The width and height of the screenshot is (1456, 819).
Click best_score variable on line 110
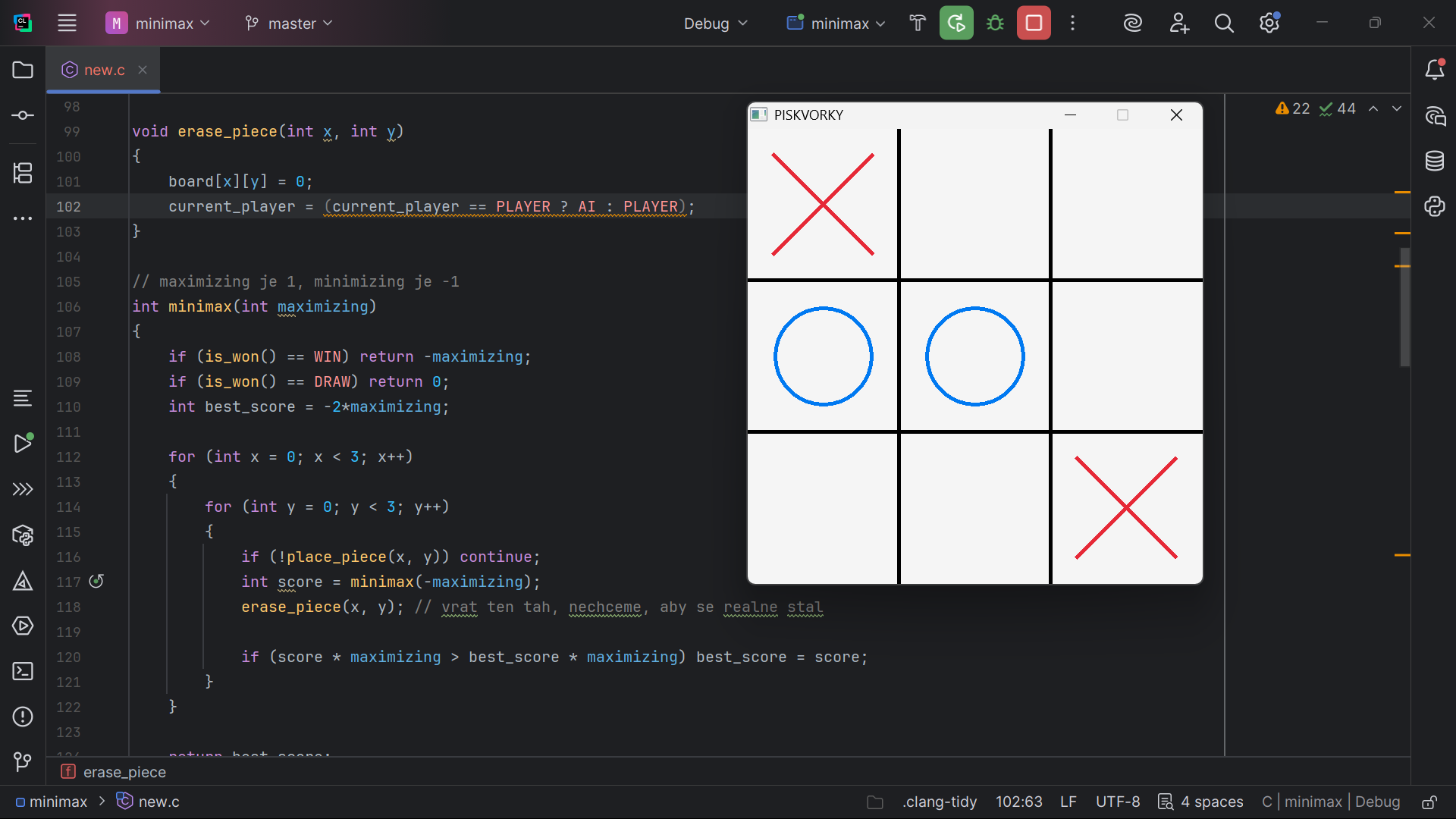coord(249,406)
